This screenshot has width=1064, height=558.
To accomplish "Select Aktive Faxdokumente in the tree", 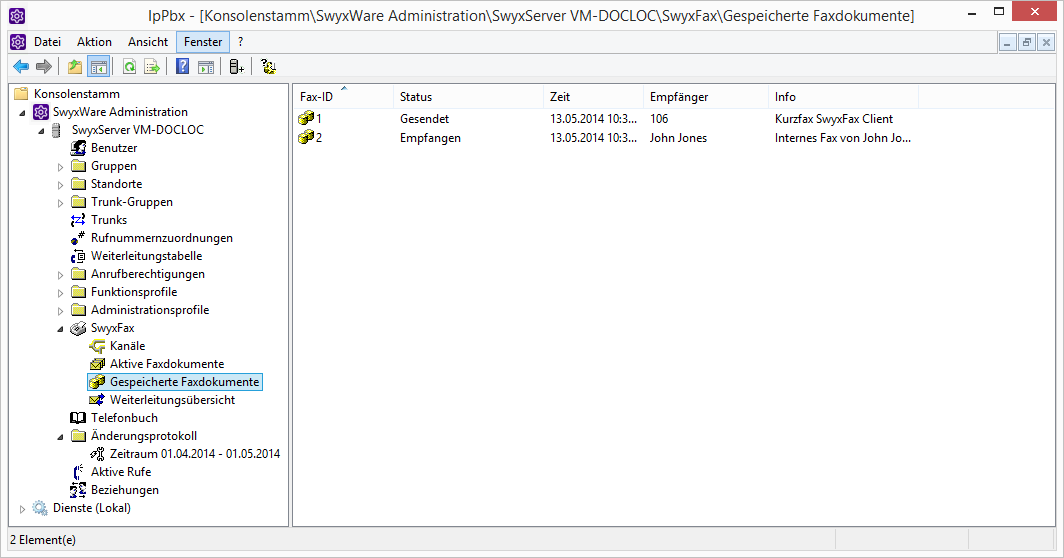I will [x=166, y=364].
